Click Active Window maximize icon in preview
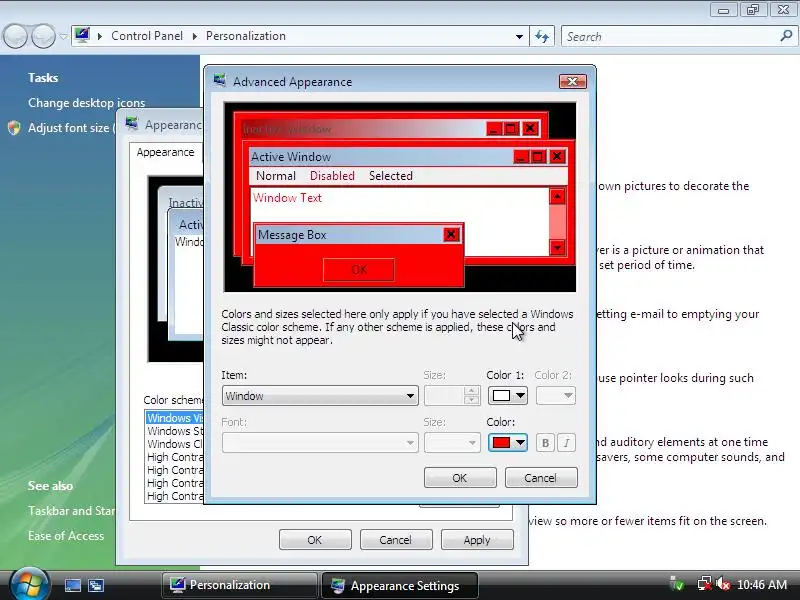The width and height of the screenshot is (800, 600). pyautogui.click(x=538, y=157)
